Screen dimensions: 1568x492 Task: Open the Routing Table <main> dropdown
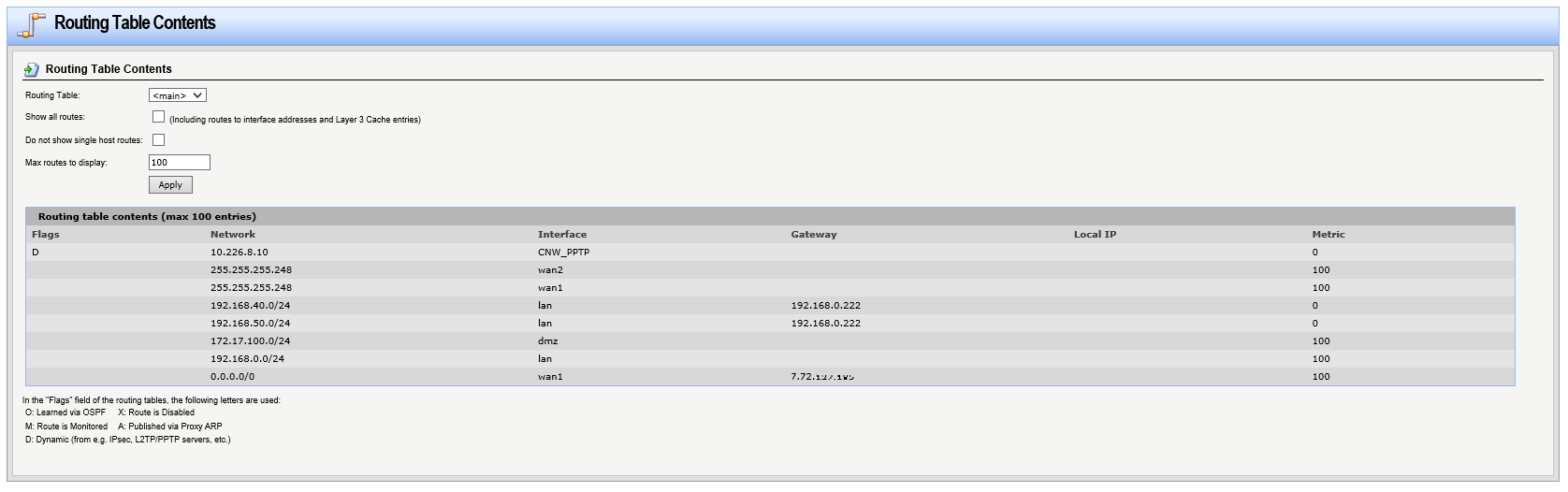click(x=178, y=95)
